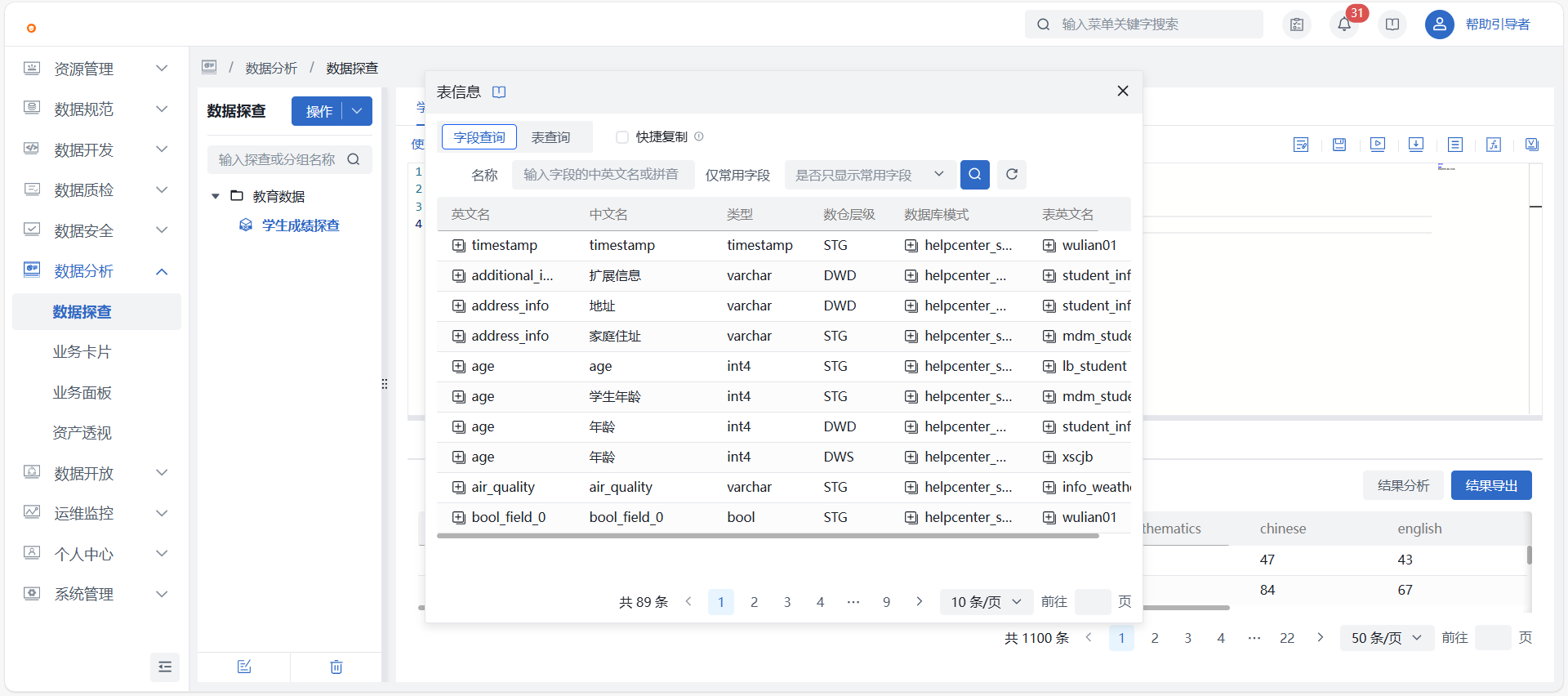The height and width of the screenshot is (696, 1568).
Task: Focus the 输入字段的中英文名或拼音 input
Action: 604,175
